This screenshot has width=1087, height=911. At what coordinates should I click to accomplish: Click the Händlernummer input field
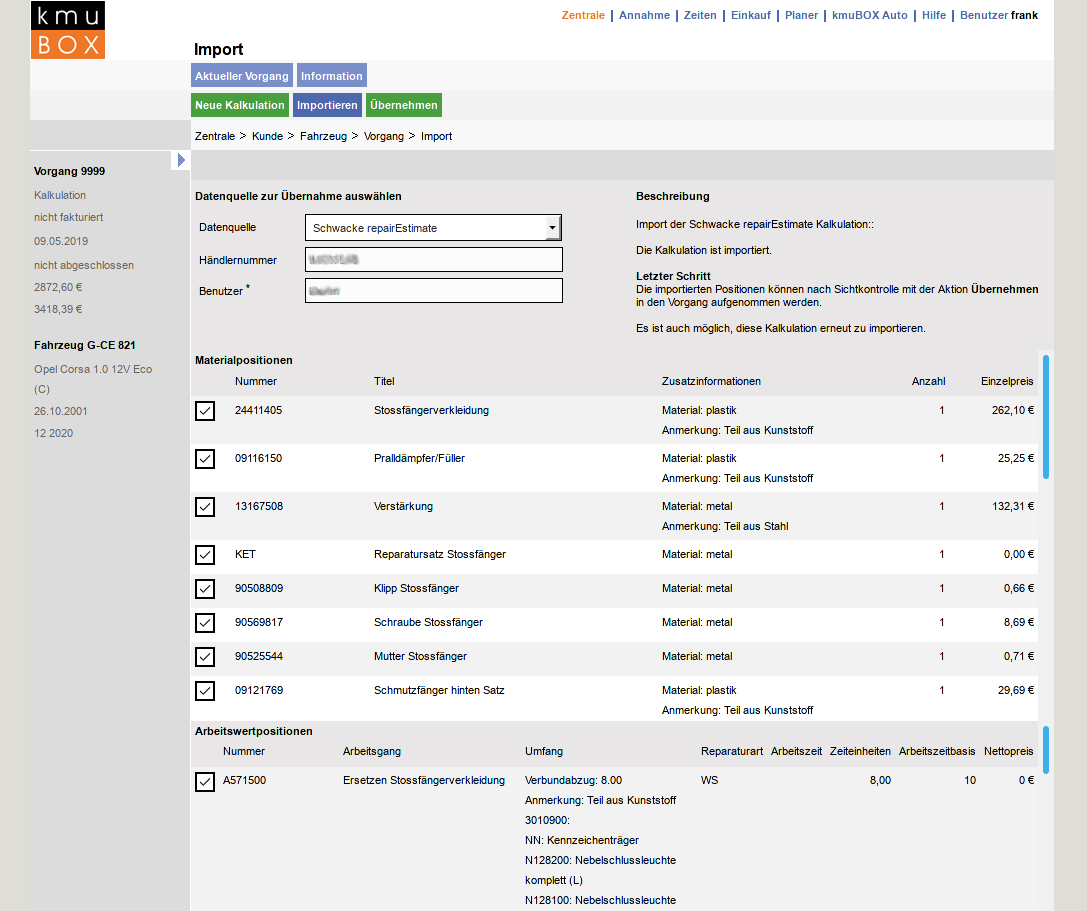433,260
